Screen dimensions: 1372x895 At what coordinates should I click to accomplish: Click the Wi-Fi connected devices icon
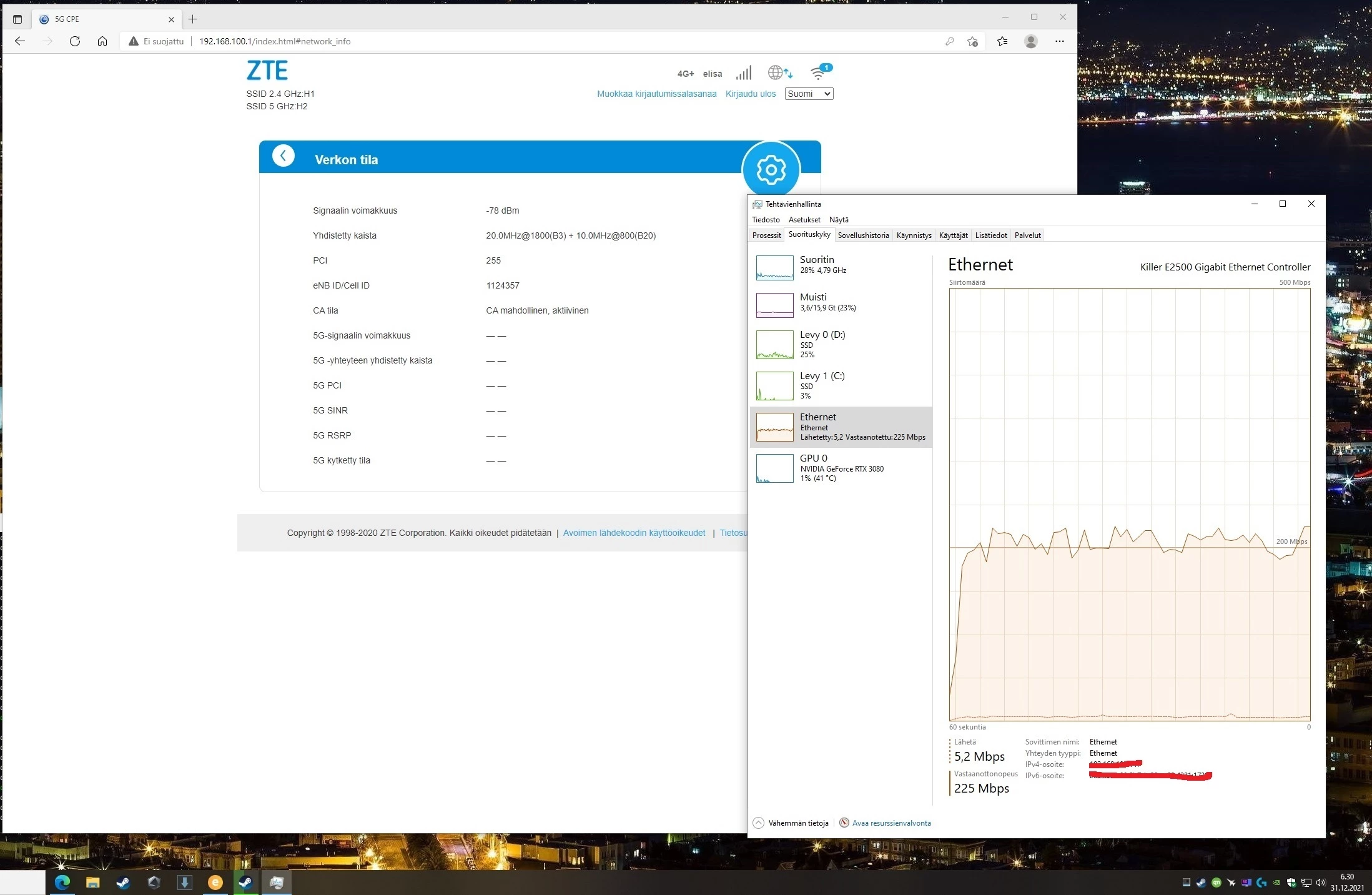coord(819,72)
